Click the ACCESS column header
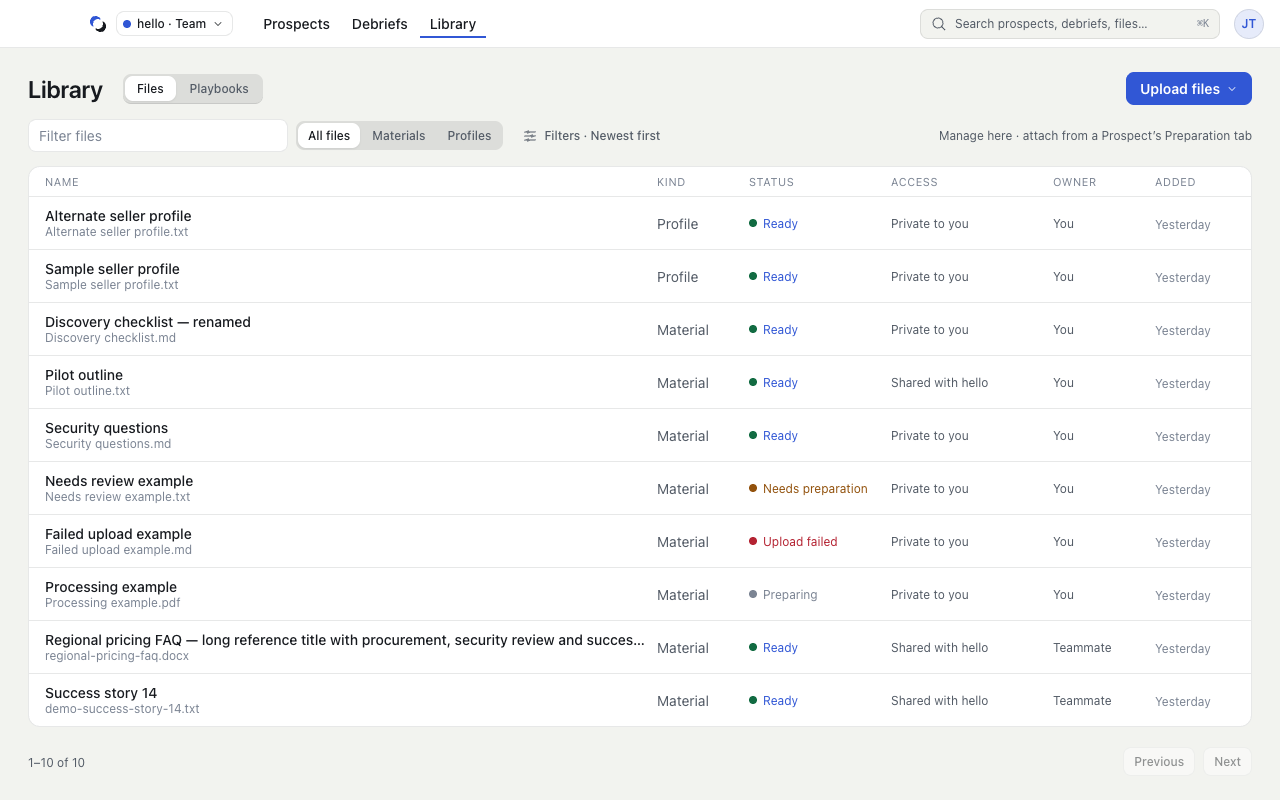This screenshot has height=800, width=1280. click(914, 182)
